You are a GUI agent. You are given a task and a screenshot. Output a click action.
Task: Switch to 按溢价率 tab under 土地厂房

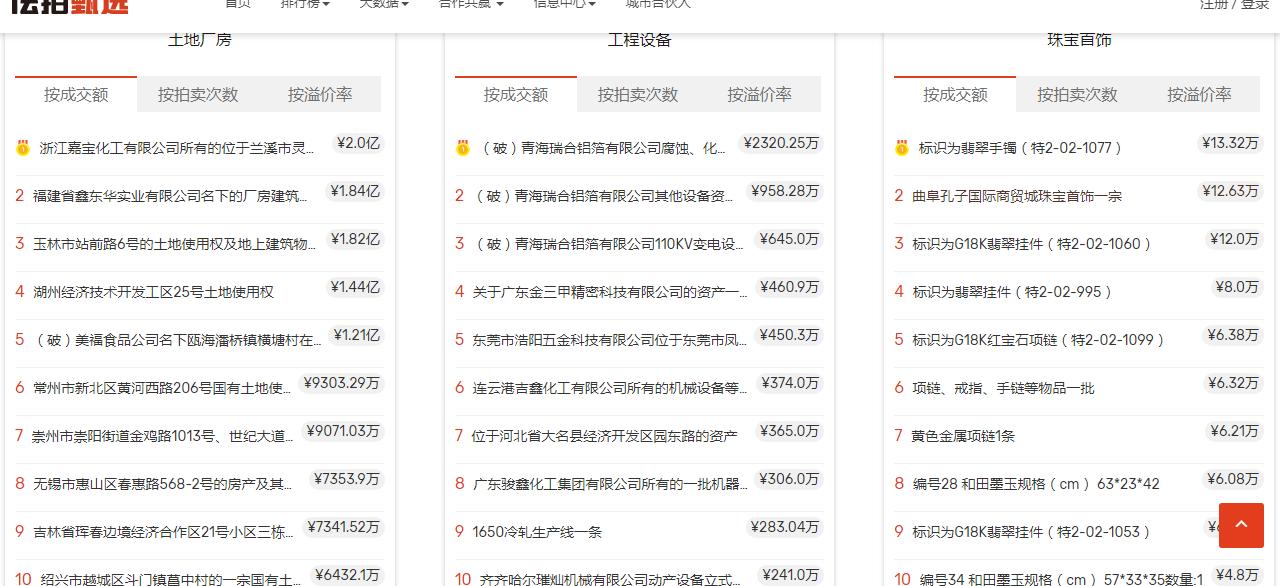tap(320, 95)
